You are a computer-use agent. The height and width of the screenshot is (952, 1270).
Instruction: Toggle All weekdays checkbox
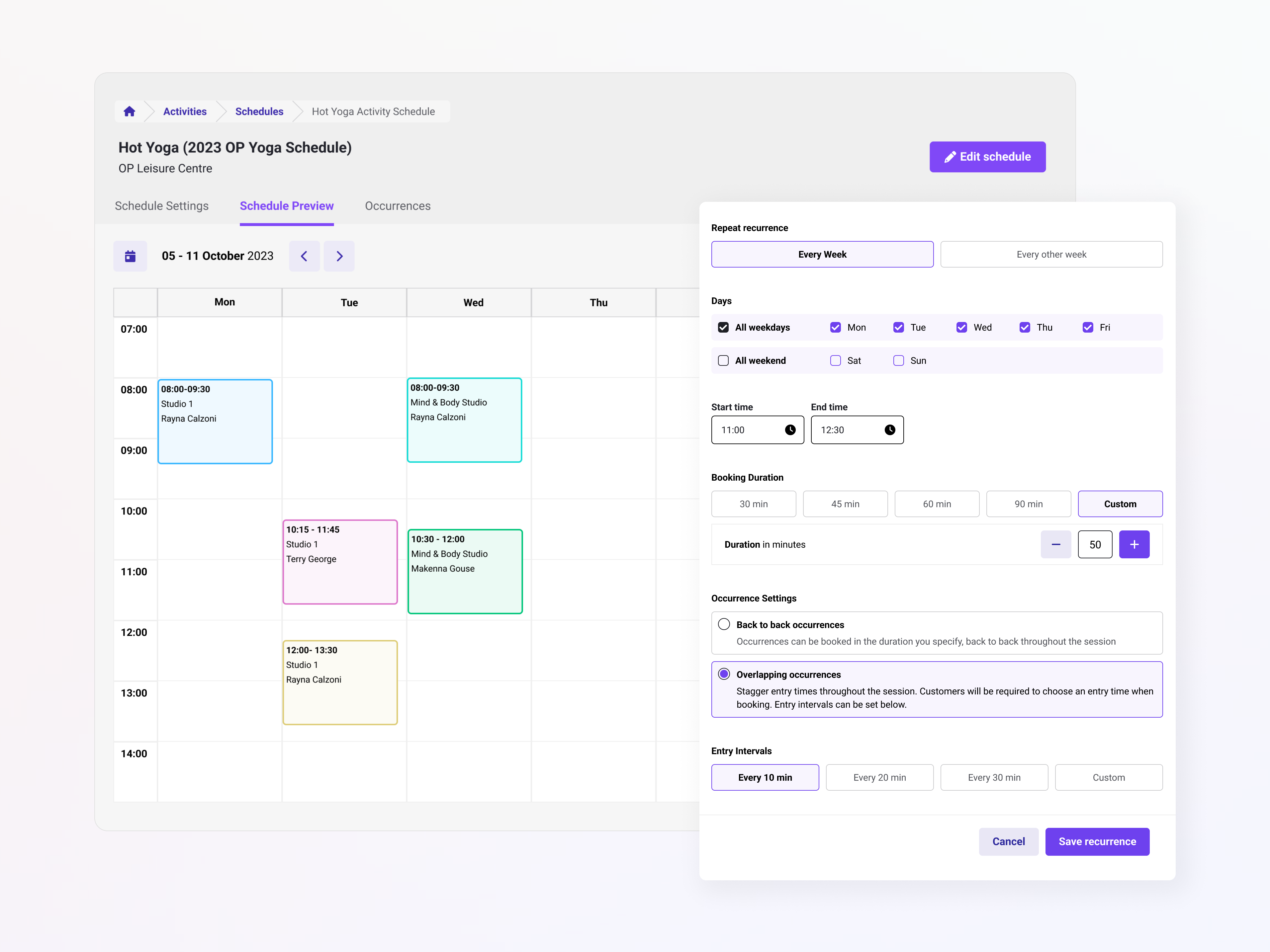(723, 327)
